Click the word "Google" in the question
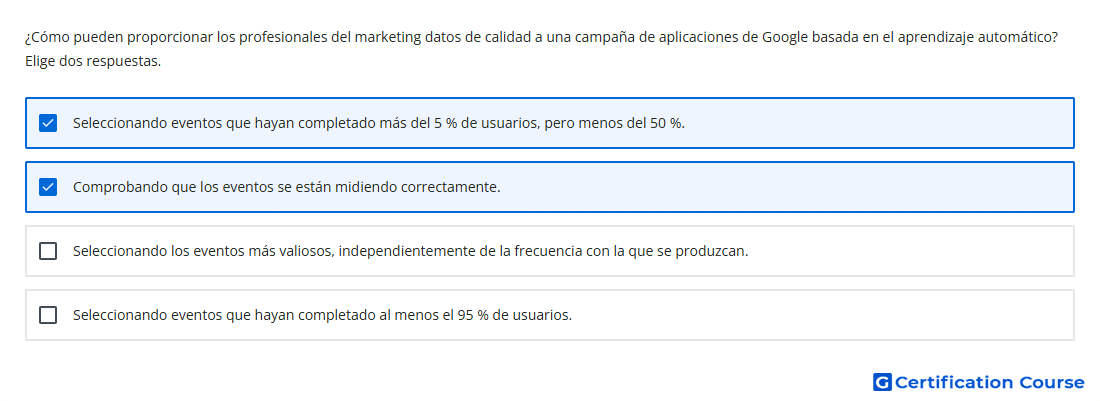The height and width of the screenshot is (401, 1100). 784,37
